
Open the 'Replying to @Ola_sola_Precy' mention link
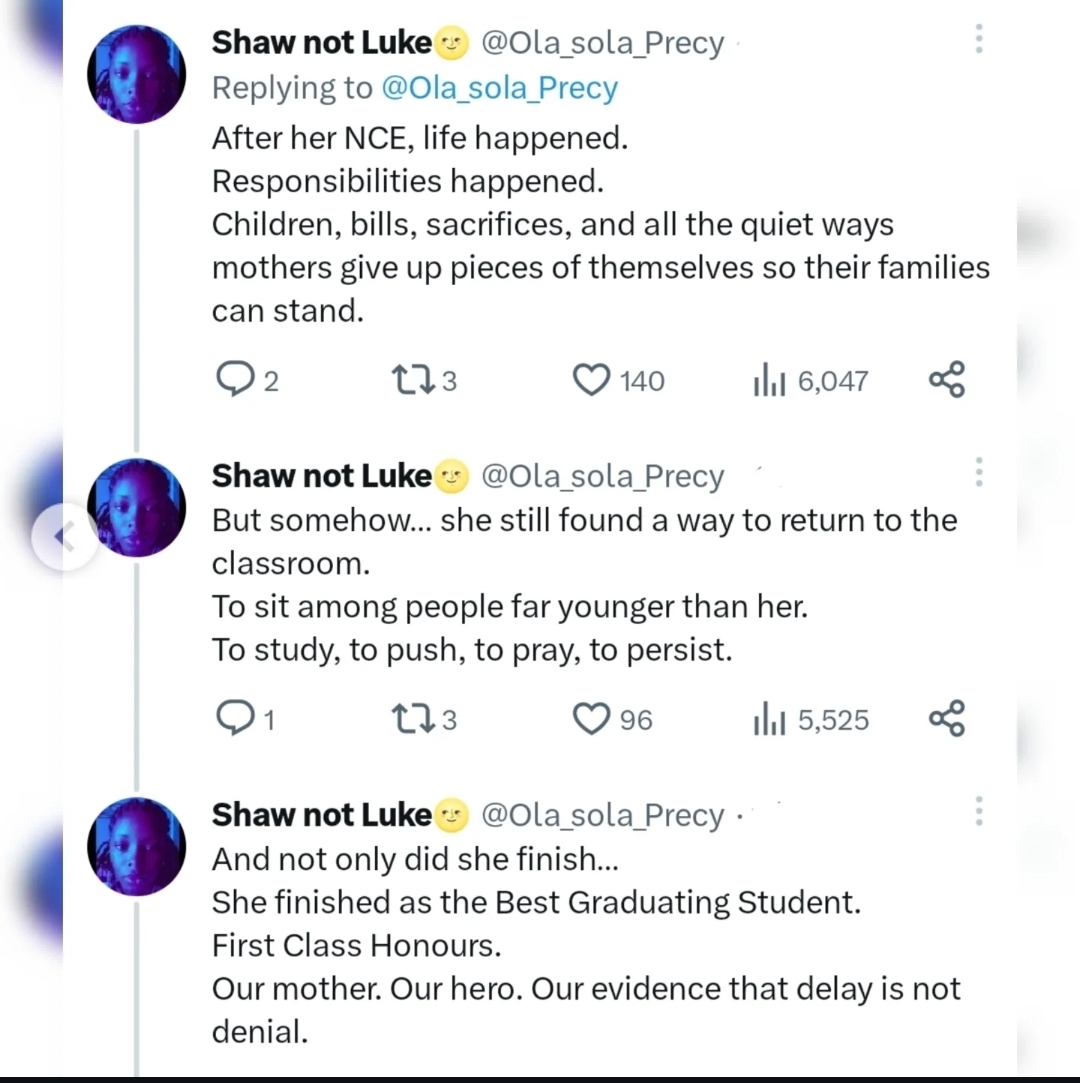point(500,88)
